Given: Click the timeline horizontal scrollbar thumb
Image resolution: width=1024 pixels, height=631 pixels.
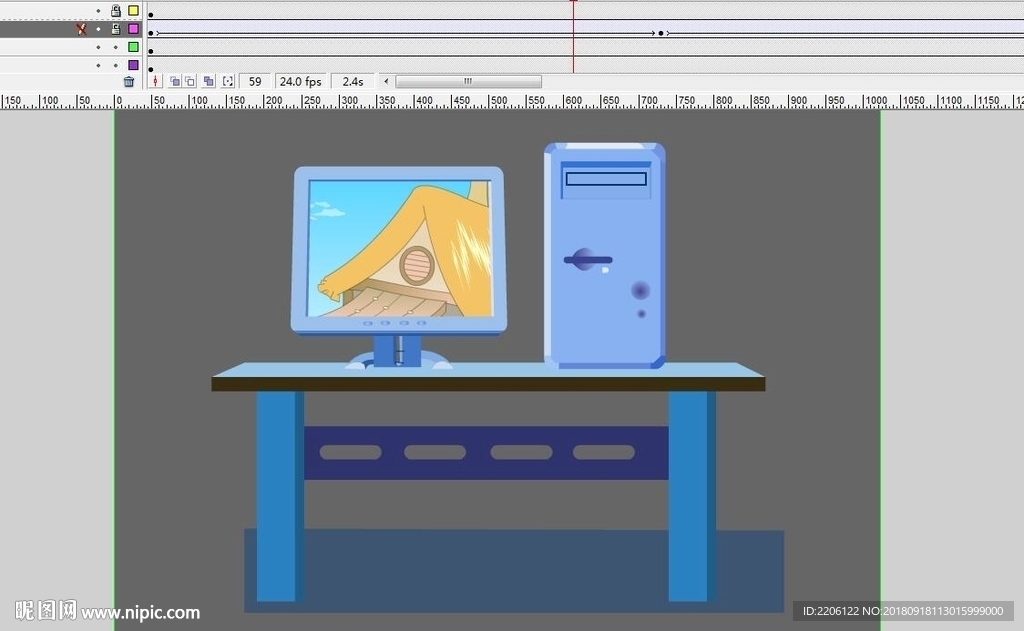Looking at the screenshot, I should [x=468, y=82].
